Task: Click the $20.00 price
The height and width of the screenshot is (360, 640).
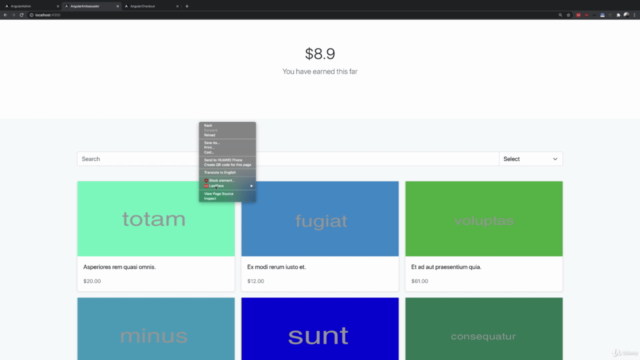Action: click(92, 281)
